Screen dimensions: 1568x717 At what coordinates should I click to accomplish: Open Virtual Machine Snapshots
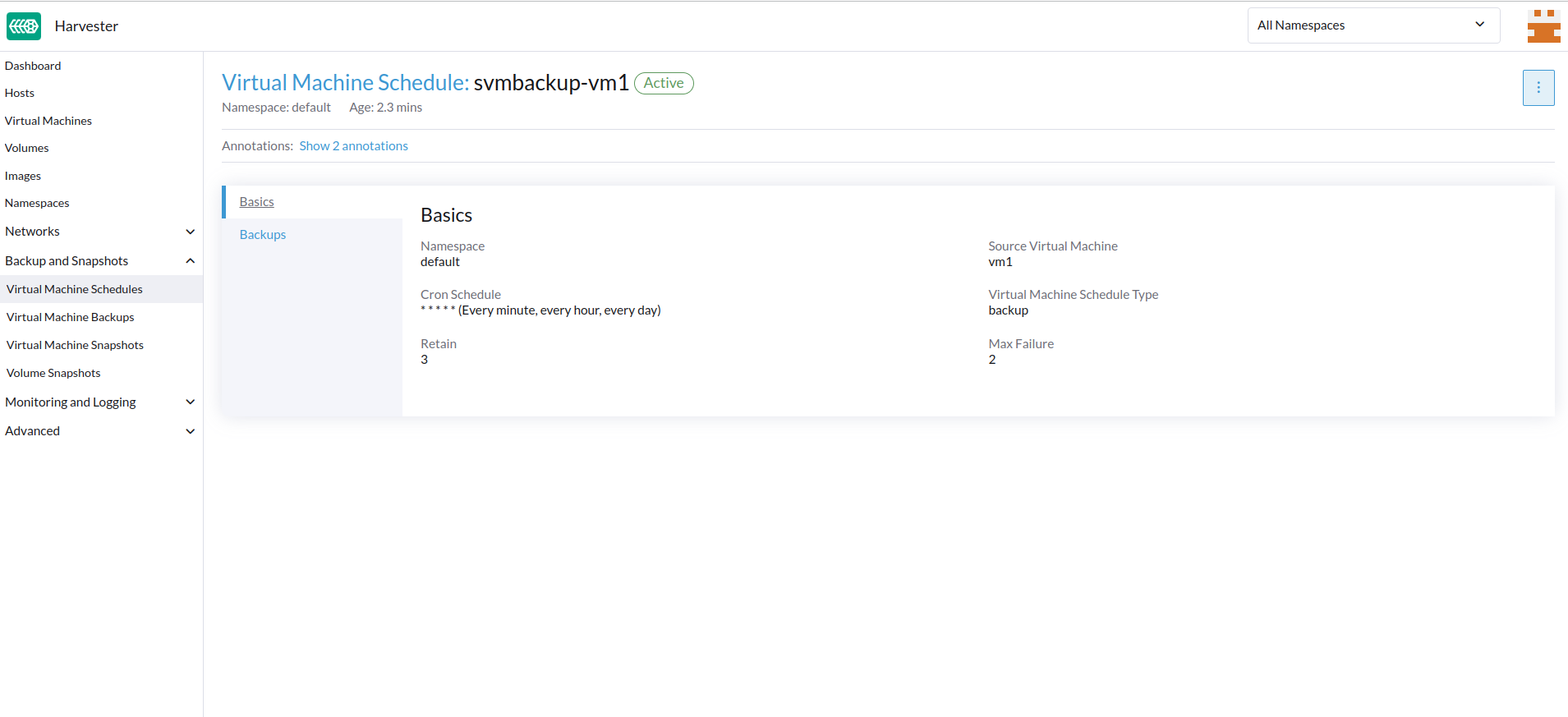tap(76, 345)
